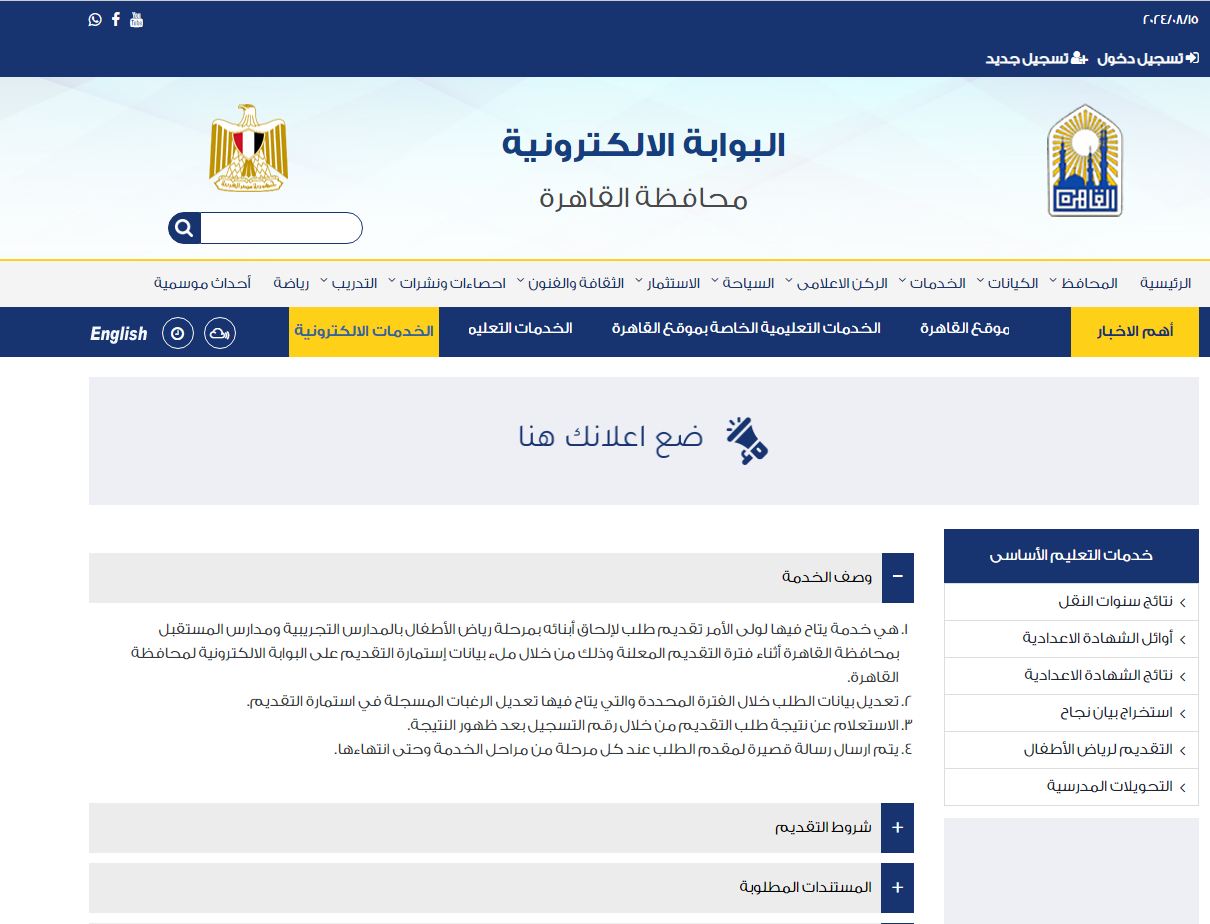
Task: Open the Facebook page icon
Action: [x=116, y=19]
